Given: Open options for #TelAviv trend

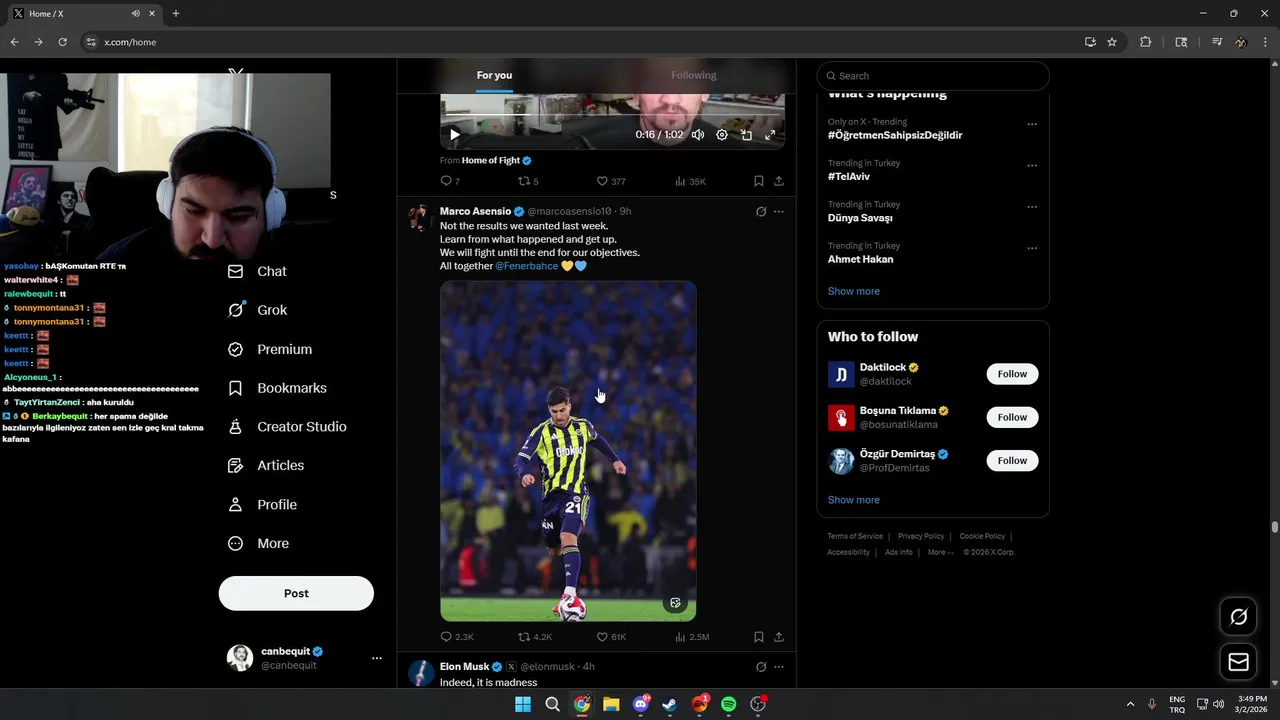Looking at the screenshot, I should click(1032, 166).
